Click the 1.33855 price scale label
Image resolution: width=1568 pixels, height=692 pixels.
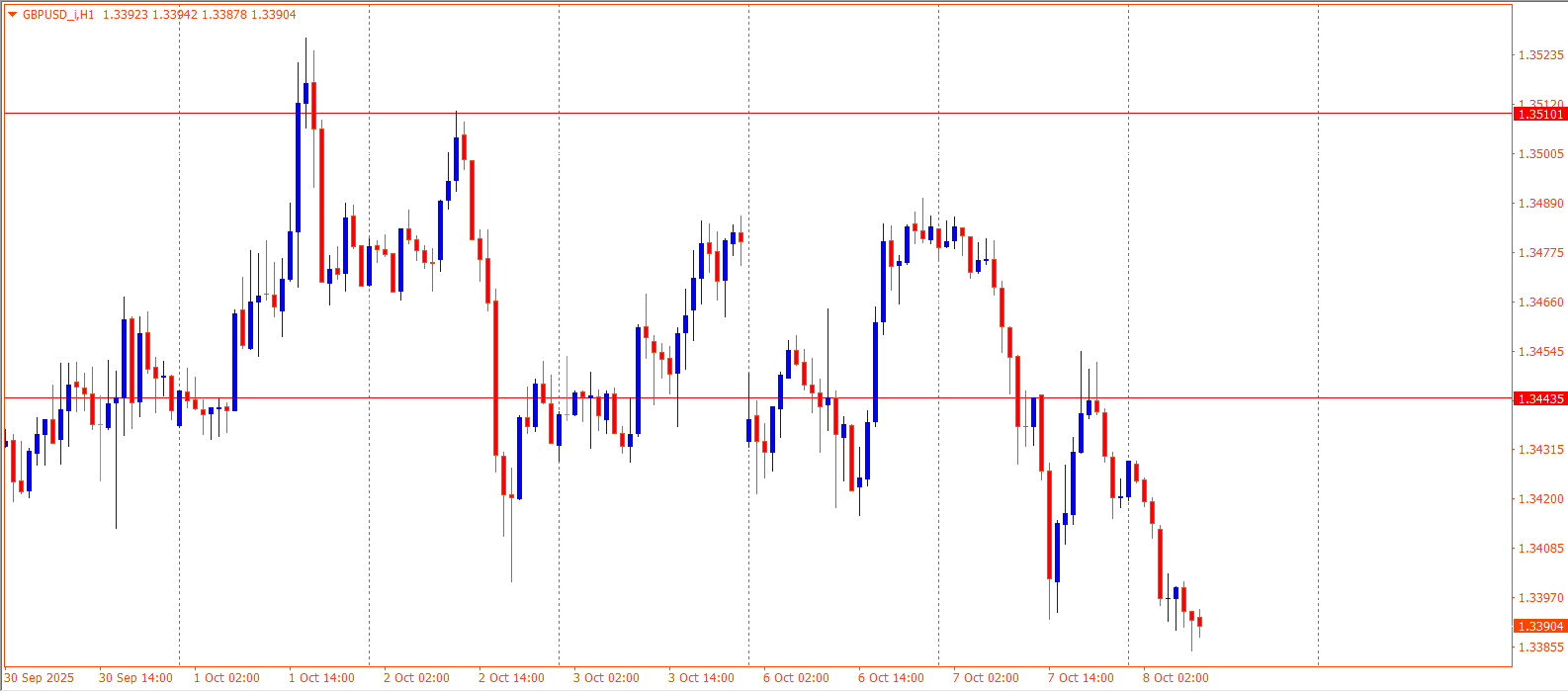click(x=1540, y=648)
